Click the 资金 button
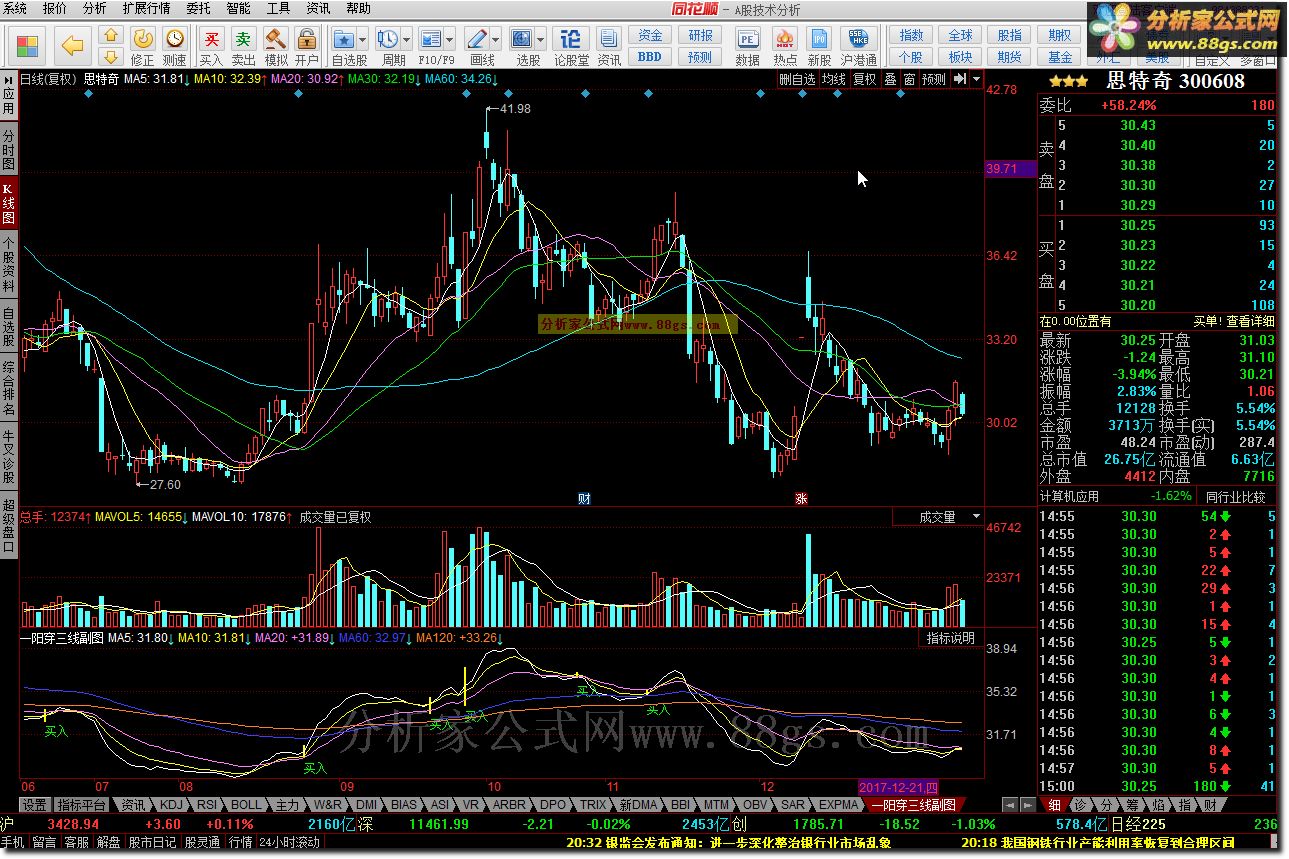Image resolution: width=1289 pixels, height=859 pixels. coord(650,36)
